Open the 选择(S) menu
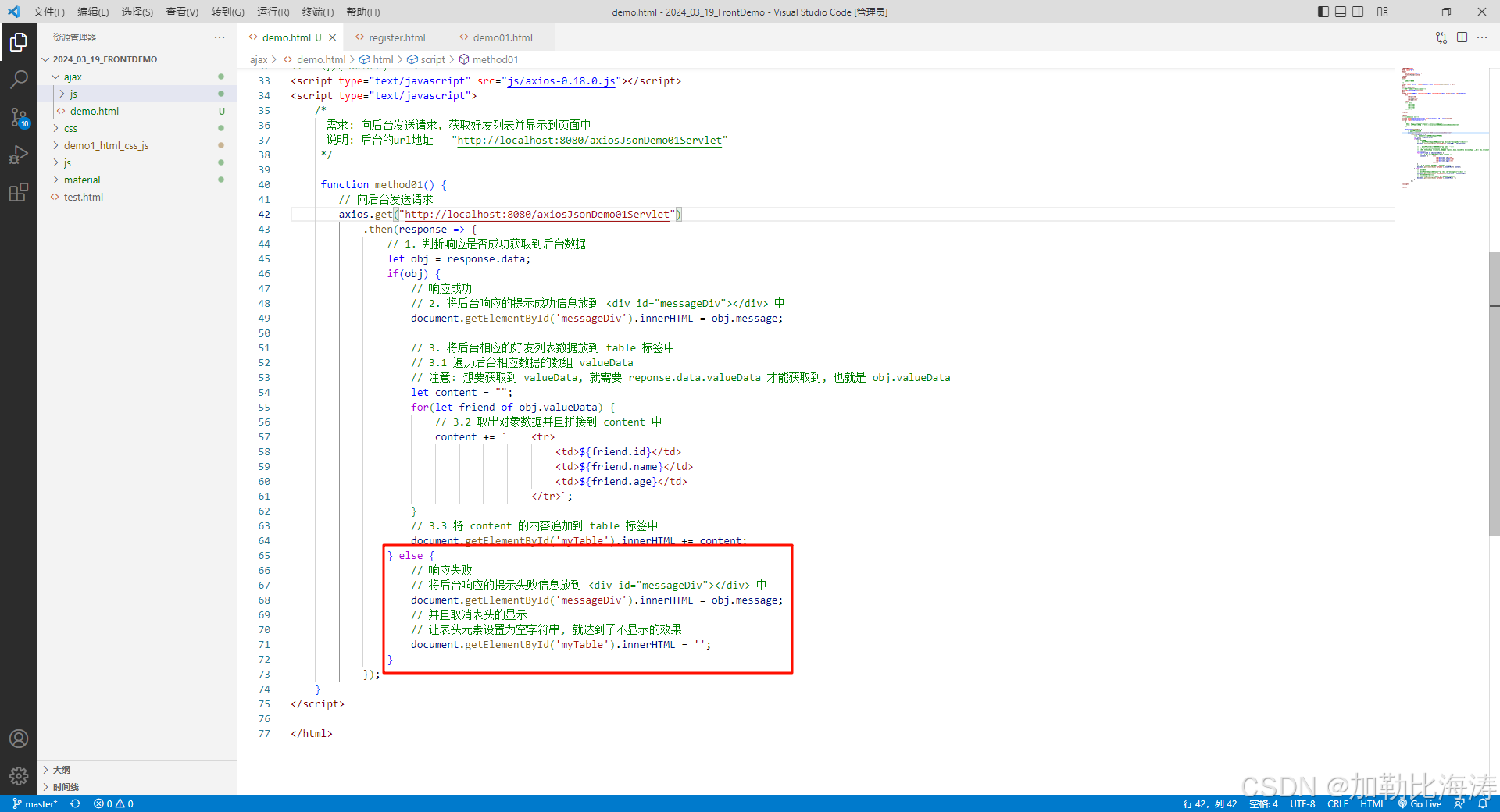 (x=137, y=12)
